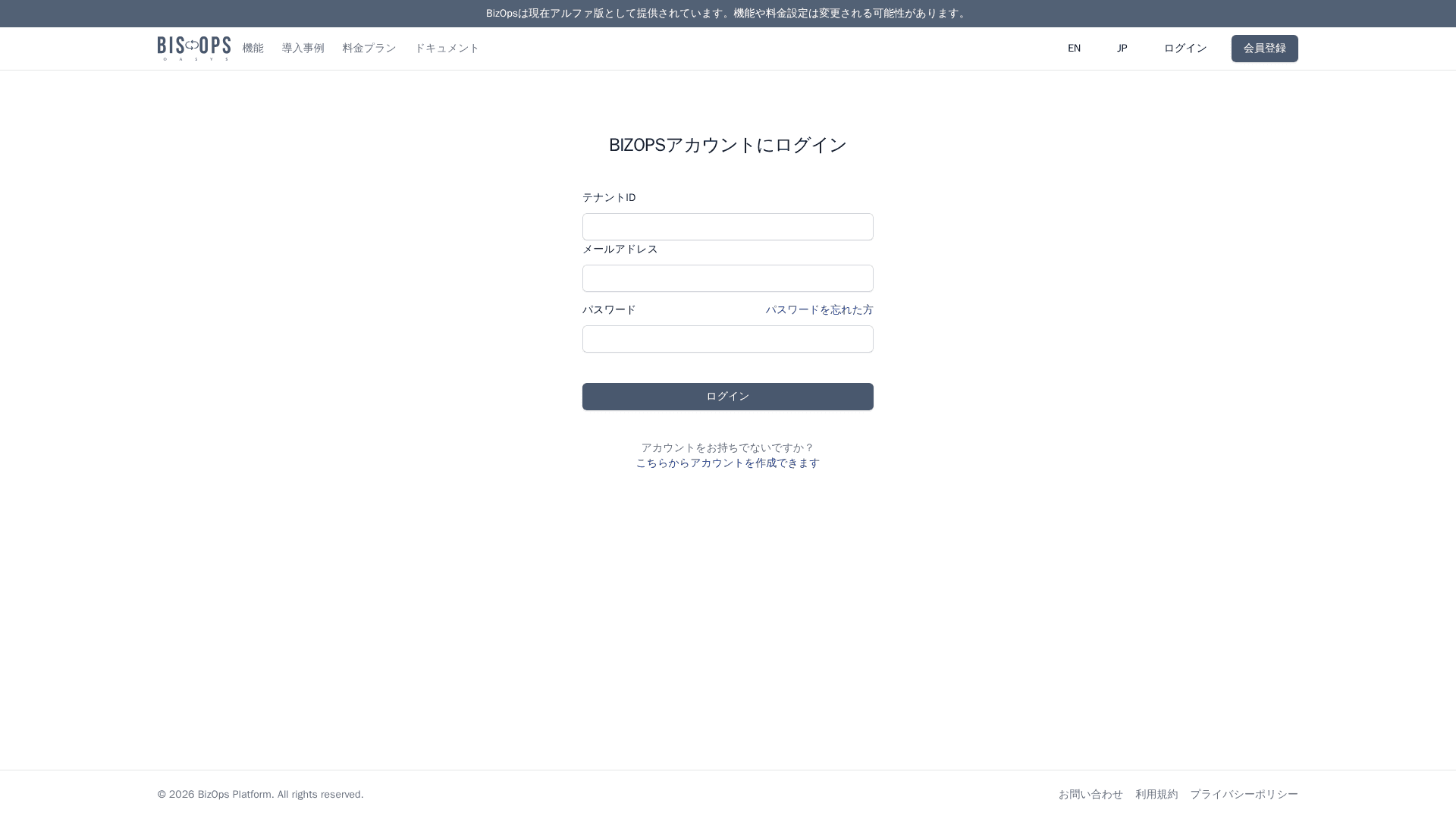Click the アカウントをお持ちでないですか? text
1456x819 pixels.
coord(728,448)
